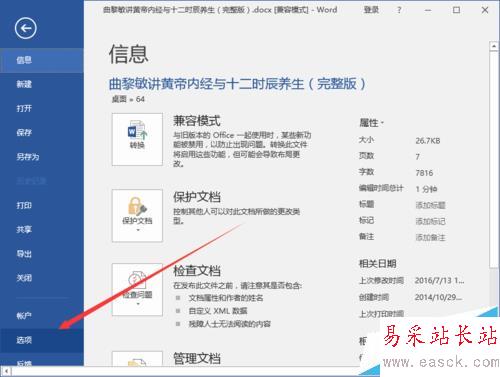
Task: Minimize the Word window
Action: pos(428,10)
